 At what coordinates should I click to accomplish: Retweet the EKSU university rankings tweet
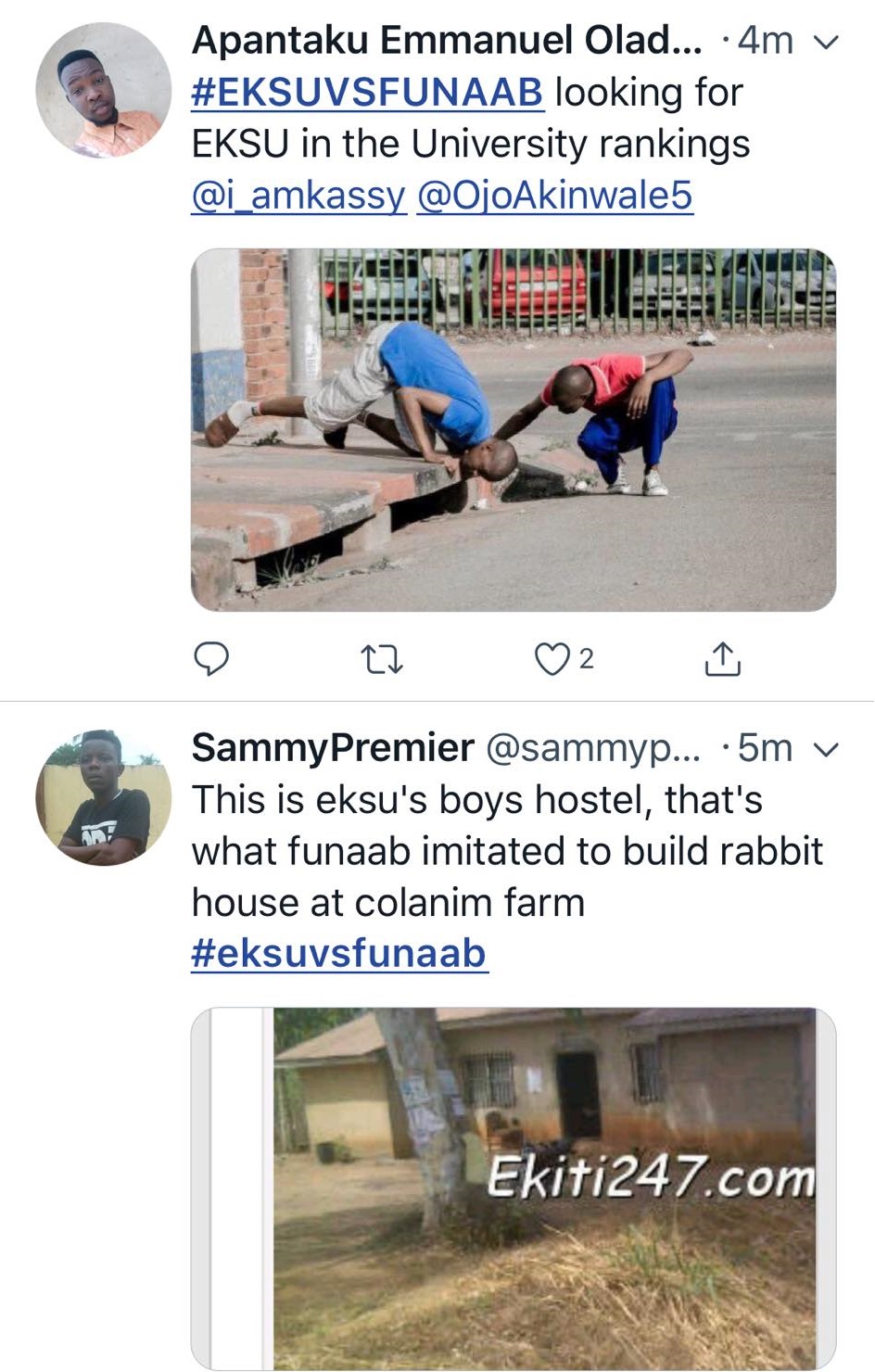(x=381, y=660)
